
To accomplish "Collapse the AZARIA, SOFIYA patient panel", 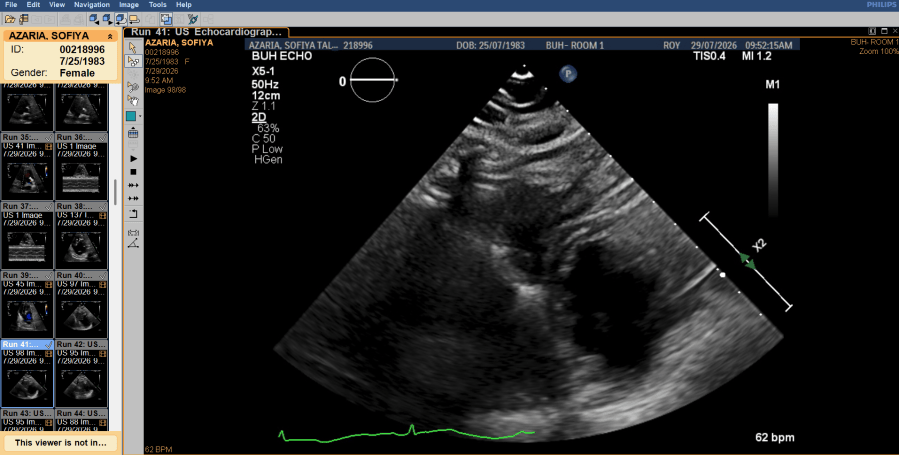I will tap(110, 36).
